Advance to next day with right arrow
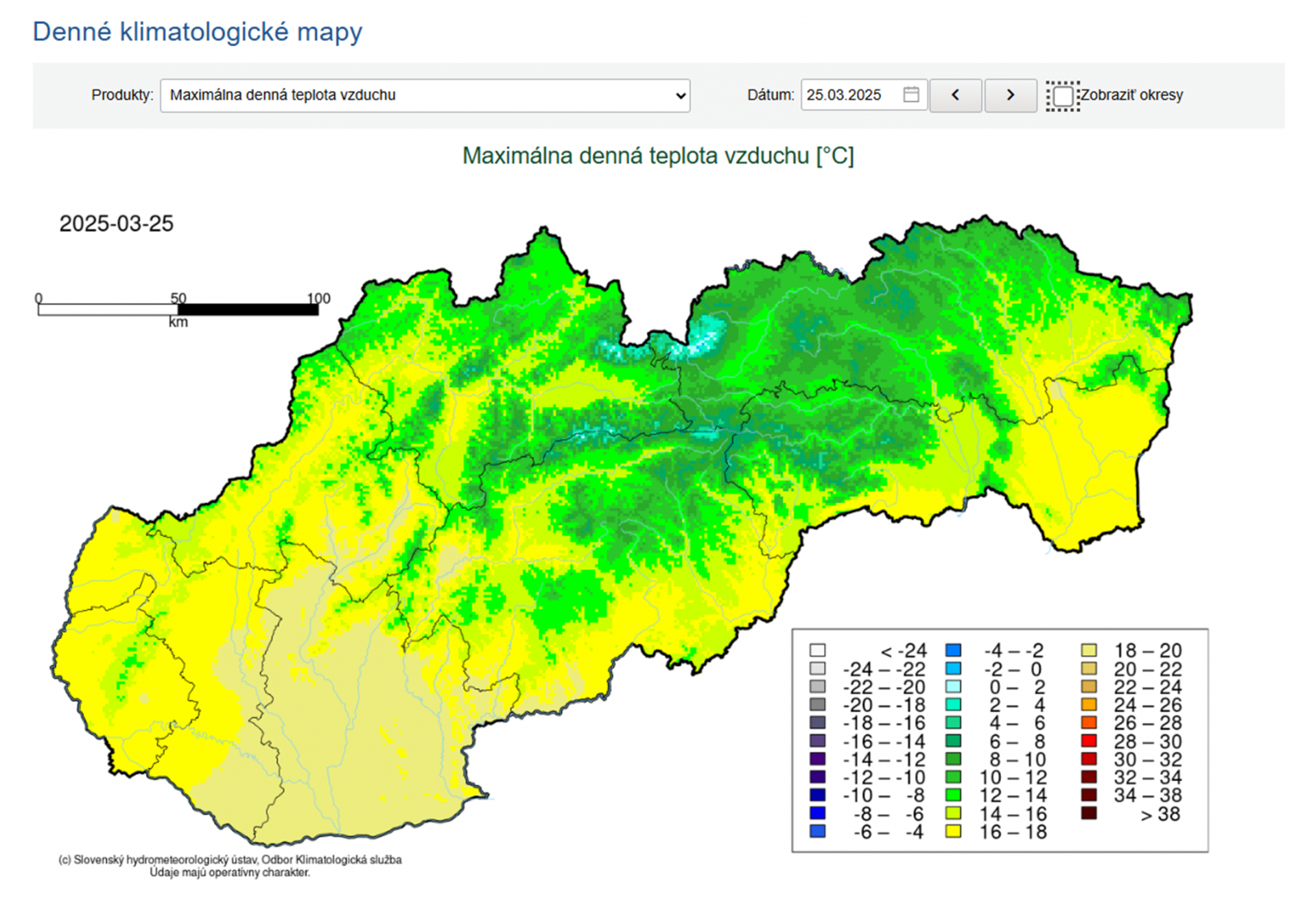1316x897 pixels. pyautogui.click(x=1010, y=95)
